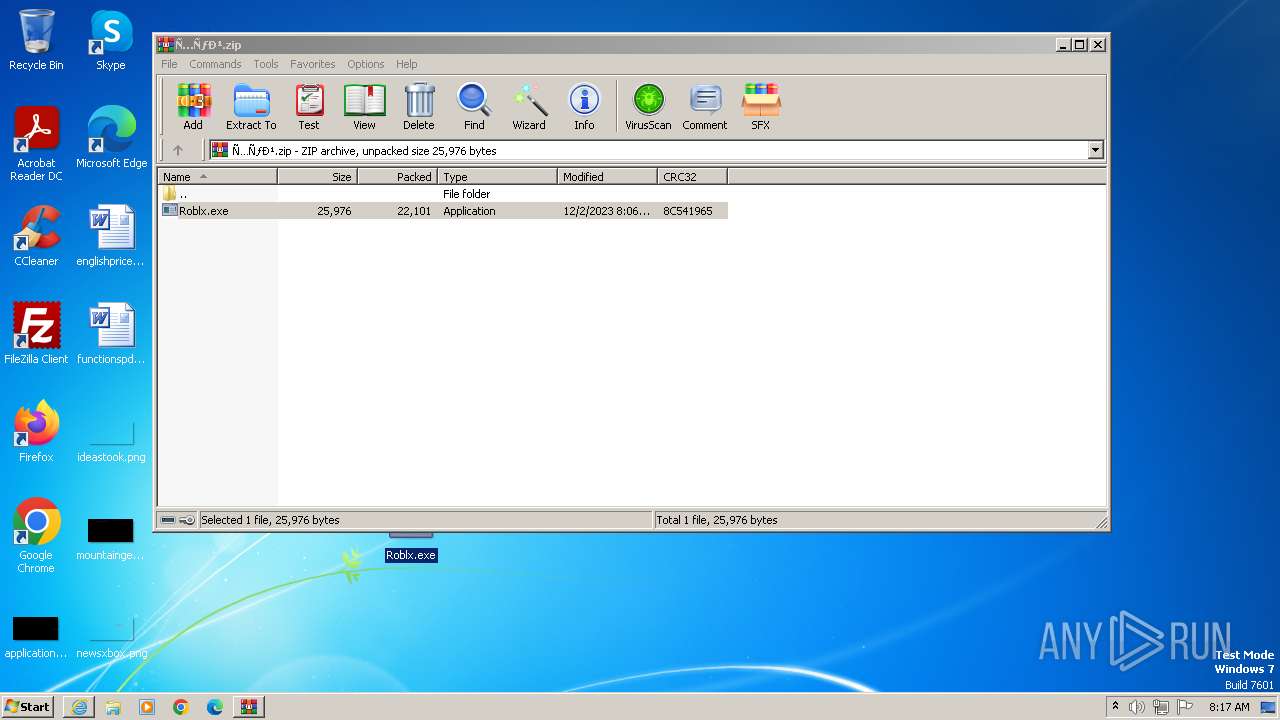Click 'Total 1 file, 25,976 bytes' status text
This screenshot has width=1280, height=720.
coord(716,520)
